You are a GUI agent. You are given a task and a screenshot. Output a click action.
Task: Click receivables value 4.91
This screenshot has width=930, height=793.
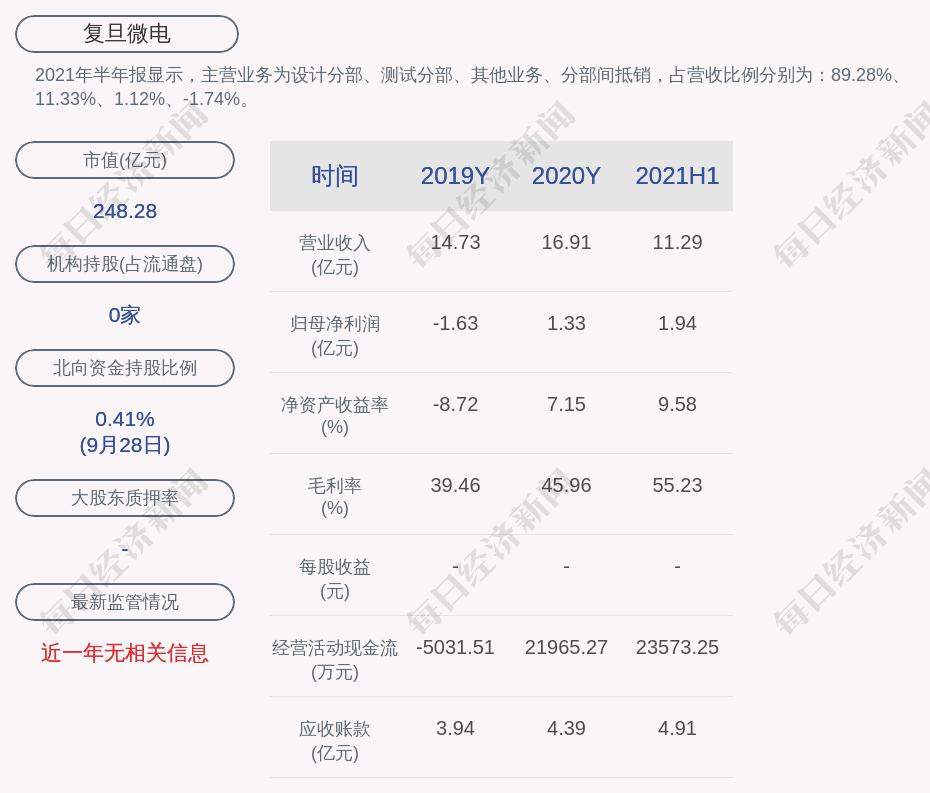pos(677,728)
